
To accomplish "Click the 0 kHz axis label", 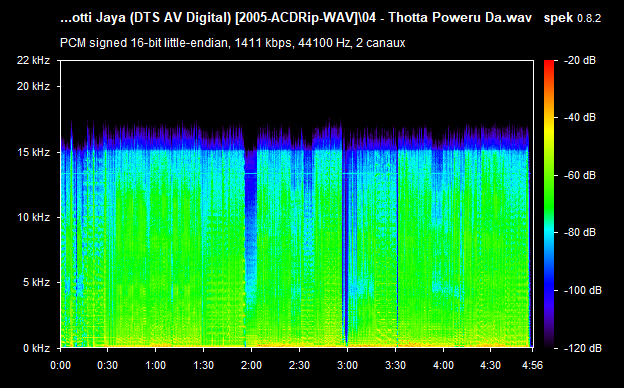I will [x=36, y=348].
